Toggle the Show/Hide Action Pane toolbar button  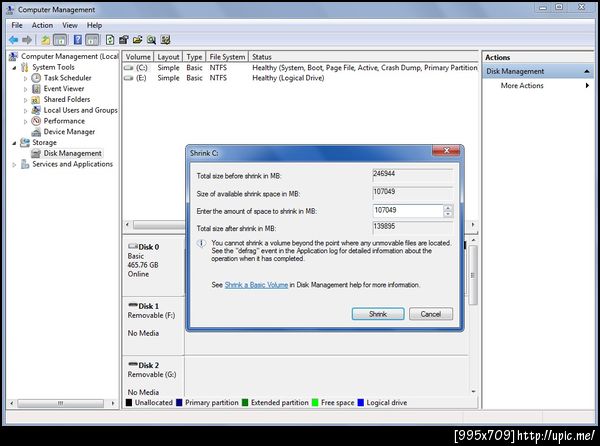point(92,40)
